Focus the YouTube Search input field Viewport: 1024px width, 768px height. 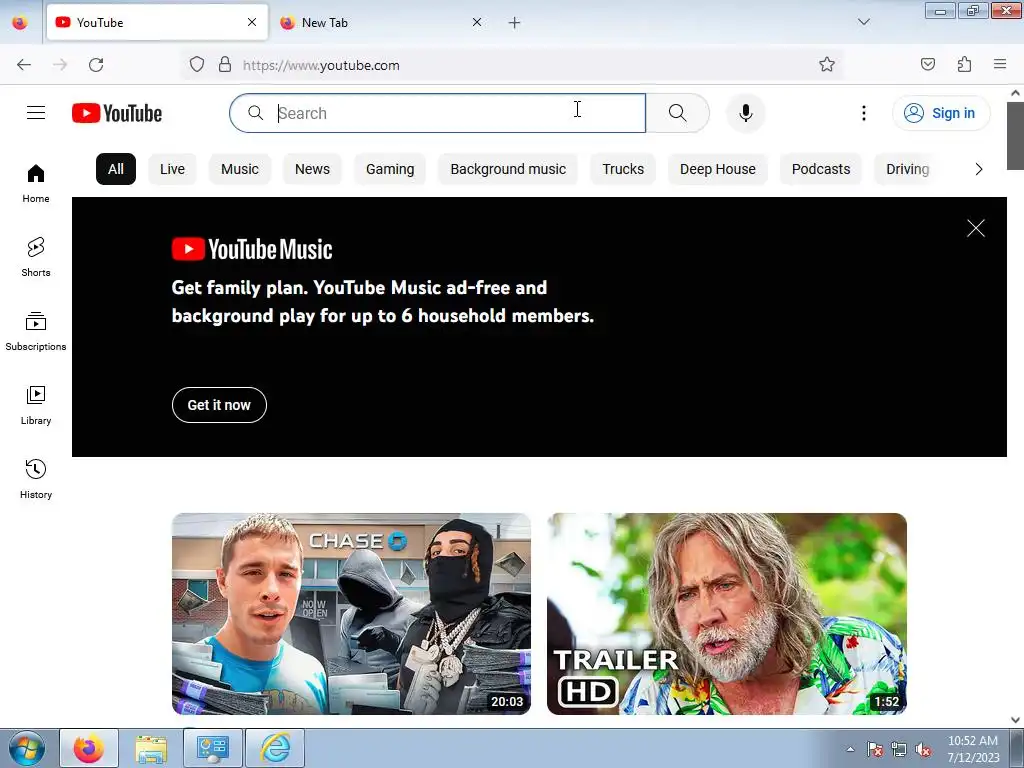pyautogui.click(x=438, y=113)
